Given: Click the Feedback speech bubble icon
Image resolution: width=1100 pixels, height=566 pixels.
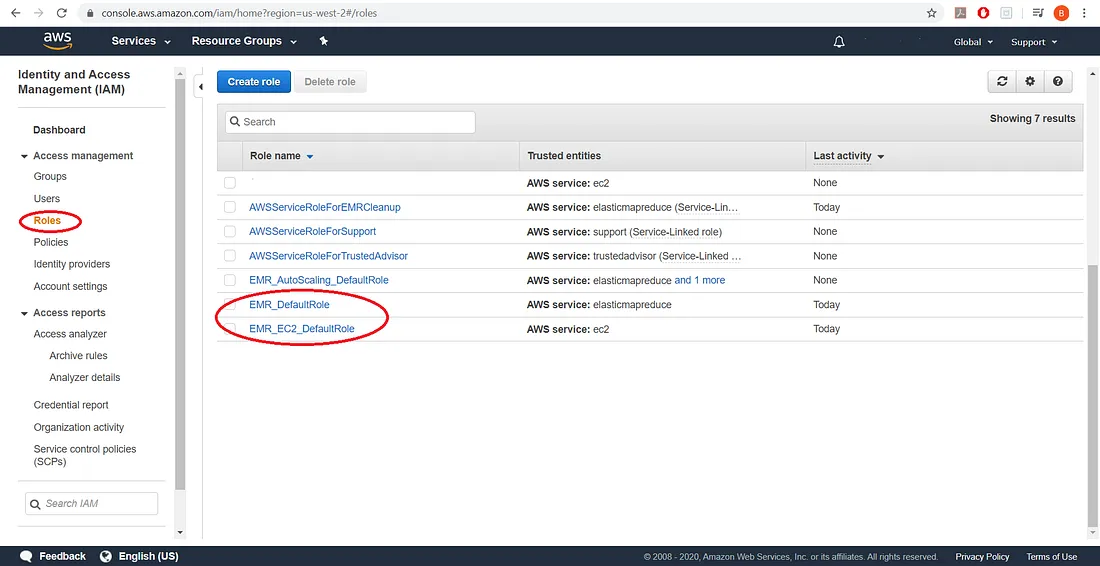Looking at the screenshot, I should point(26,556).
